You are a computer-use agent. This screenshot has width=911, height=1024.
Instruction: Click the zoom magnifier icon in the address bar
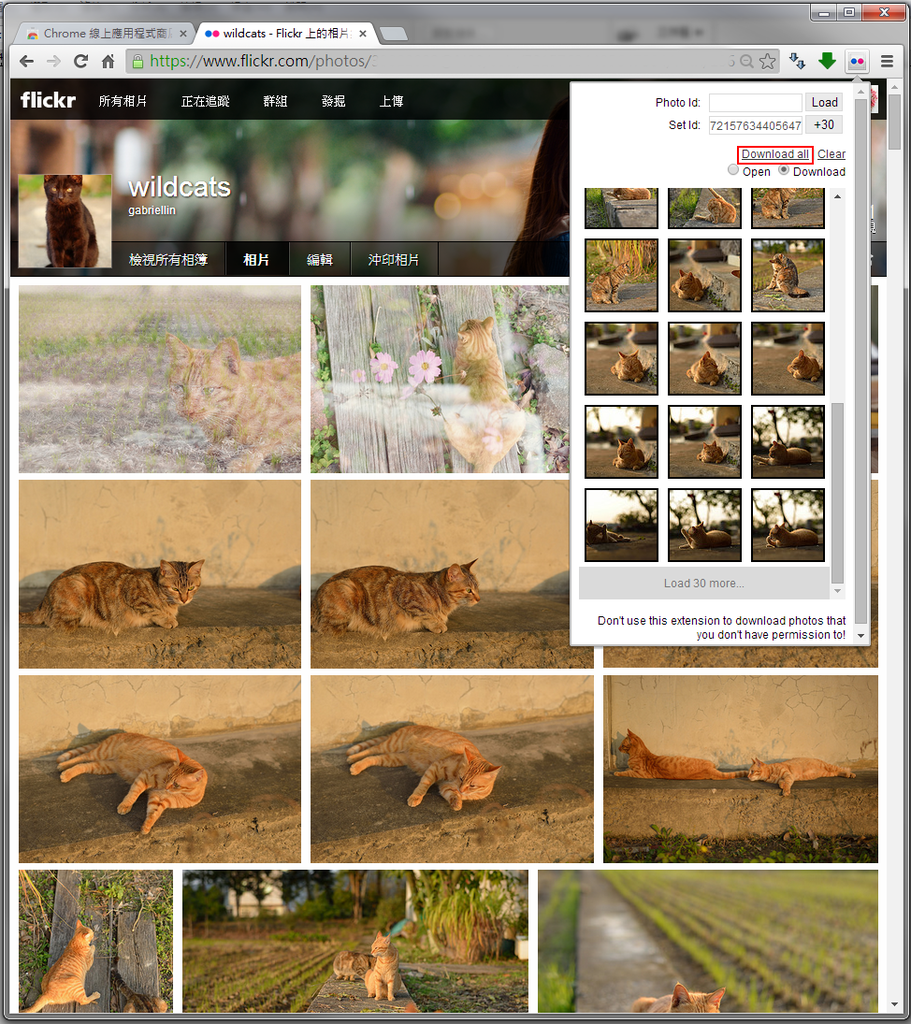pyautogui.click(x=747, y=61)
